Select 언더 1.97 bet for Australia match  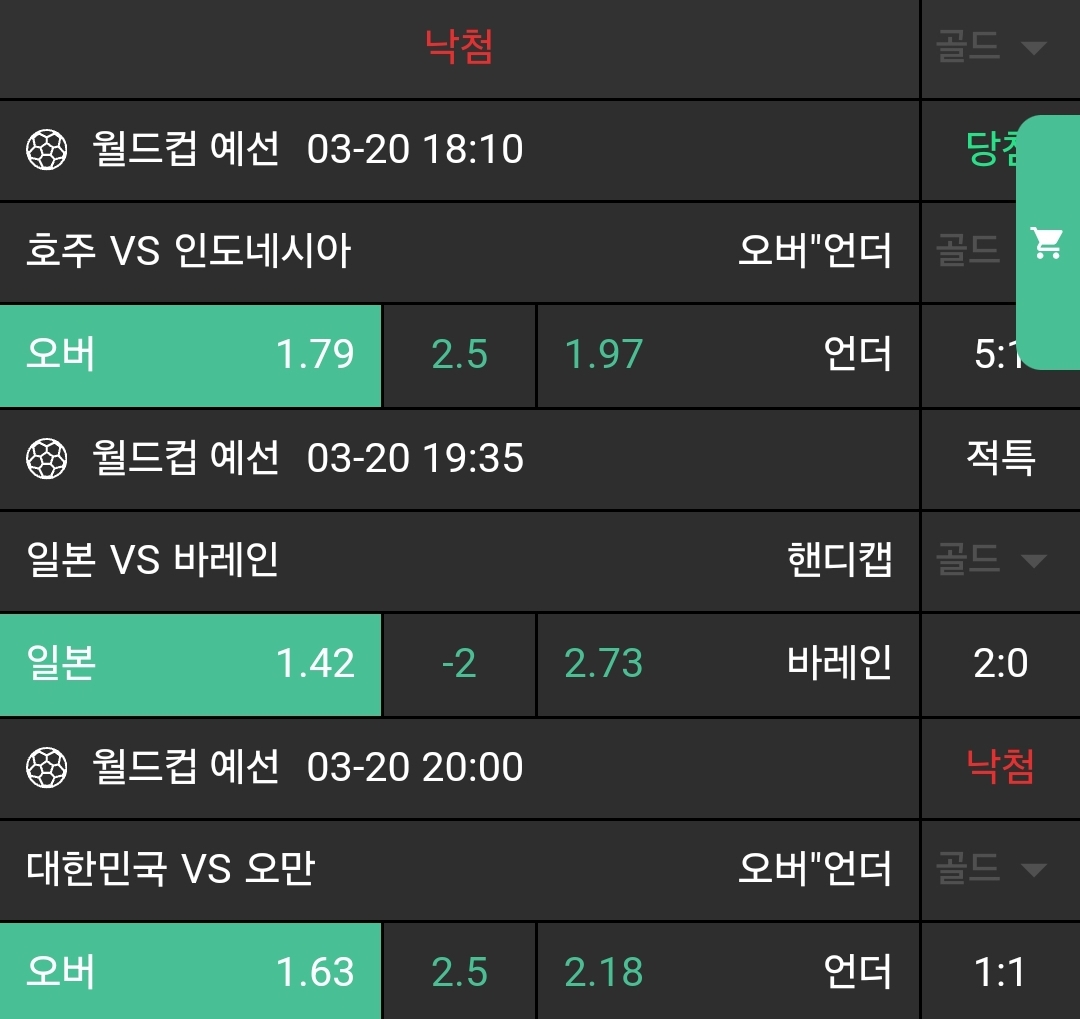tap(727, 355)
